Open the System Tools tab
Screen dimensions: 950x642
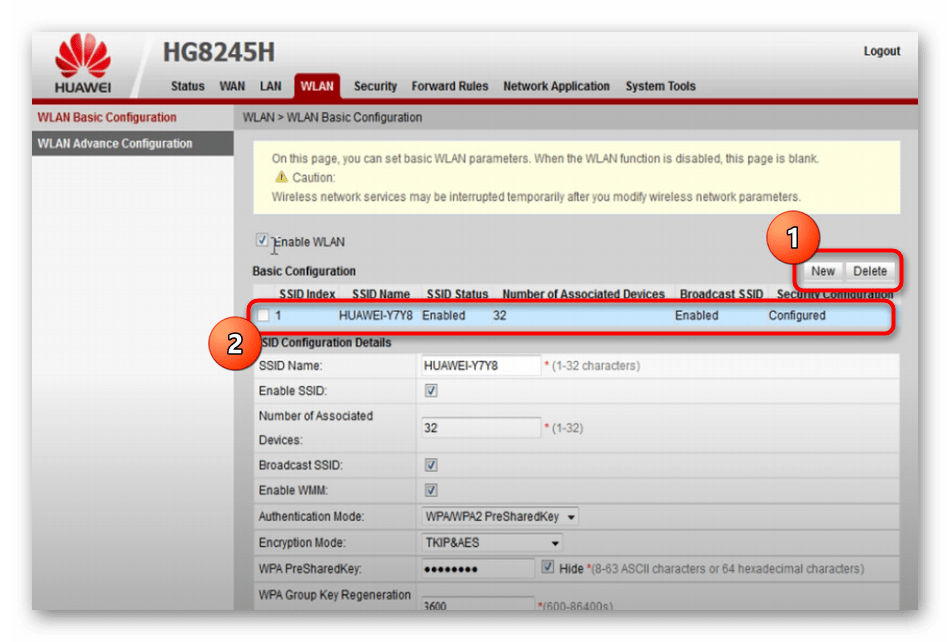660,86
